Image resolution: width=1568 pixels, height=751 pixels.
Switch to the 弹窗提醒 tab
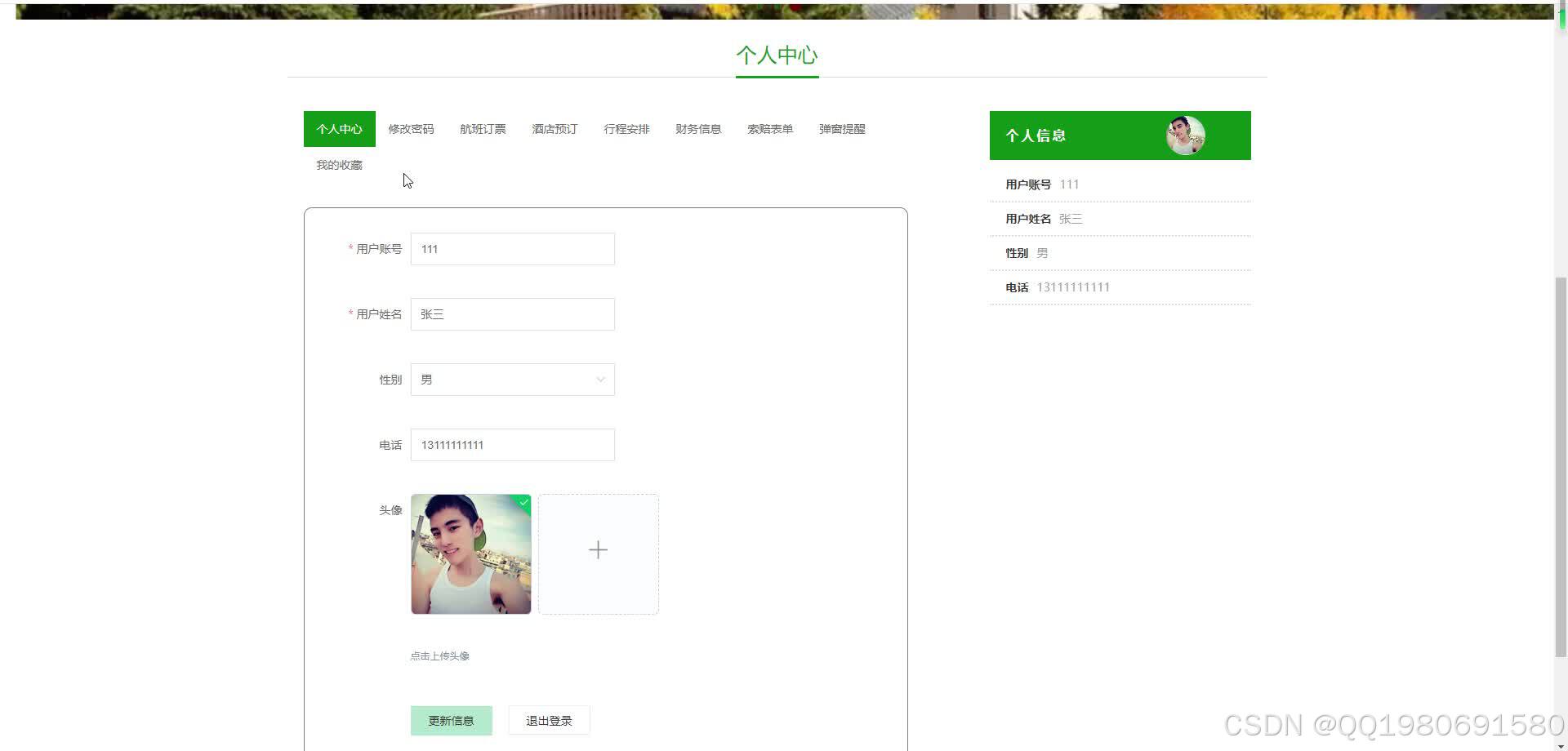pos(840,128)
